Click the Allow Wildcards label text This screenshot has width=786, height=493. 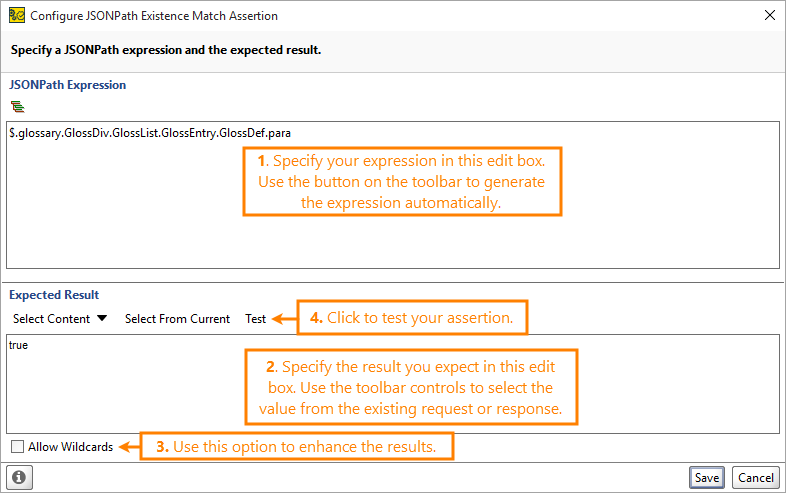[71, 447]
